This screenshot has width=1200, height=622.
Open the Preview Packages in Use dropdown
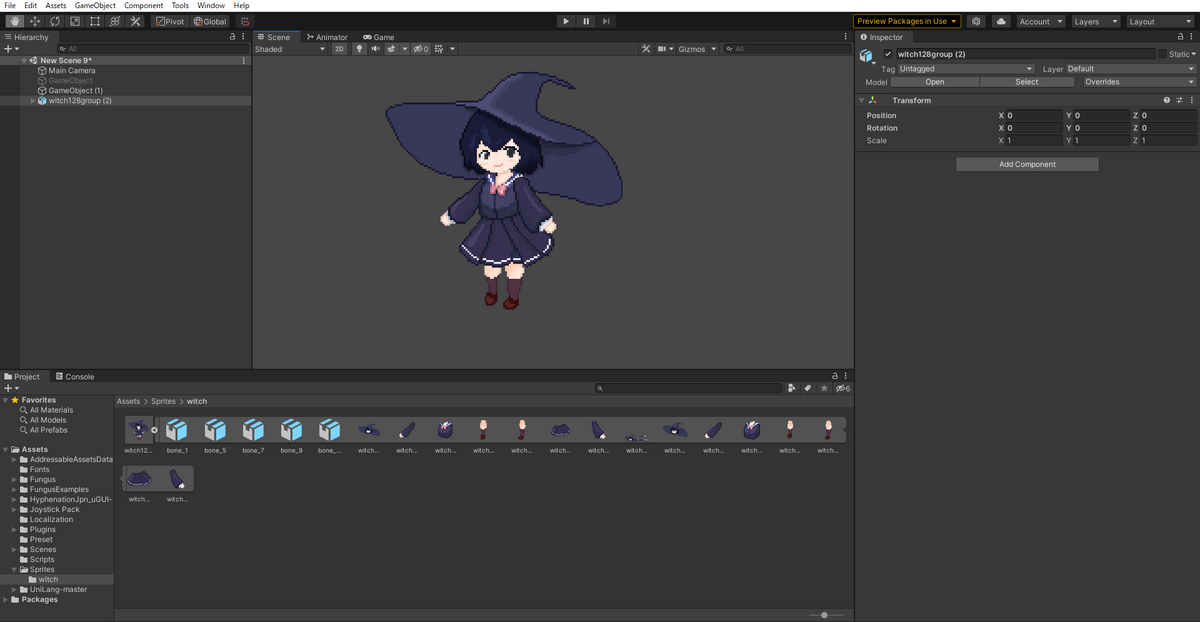click(x=908, y=21)
